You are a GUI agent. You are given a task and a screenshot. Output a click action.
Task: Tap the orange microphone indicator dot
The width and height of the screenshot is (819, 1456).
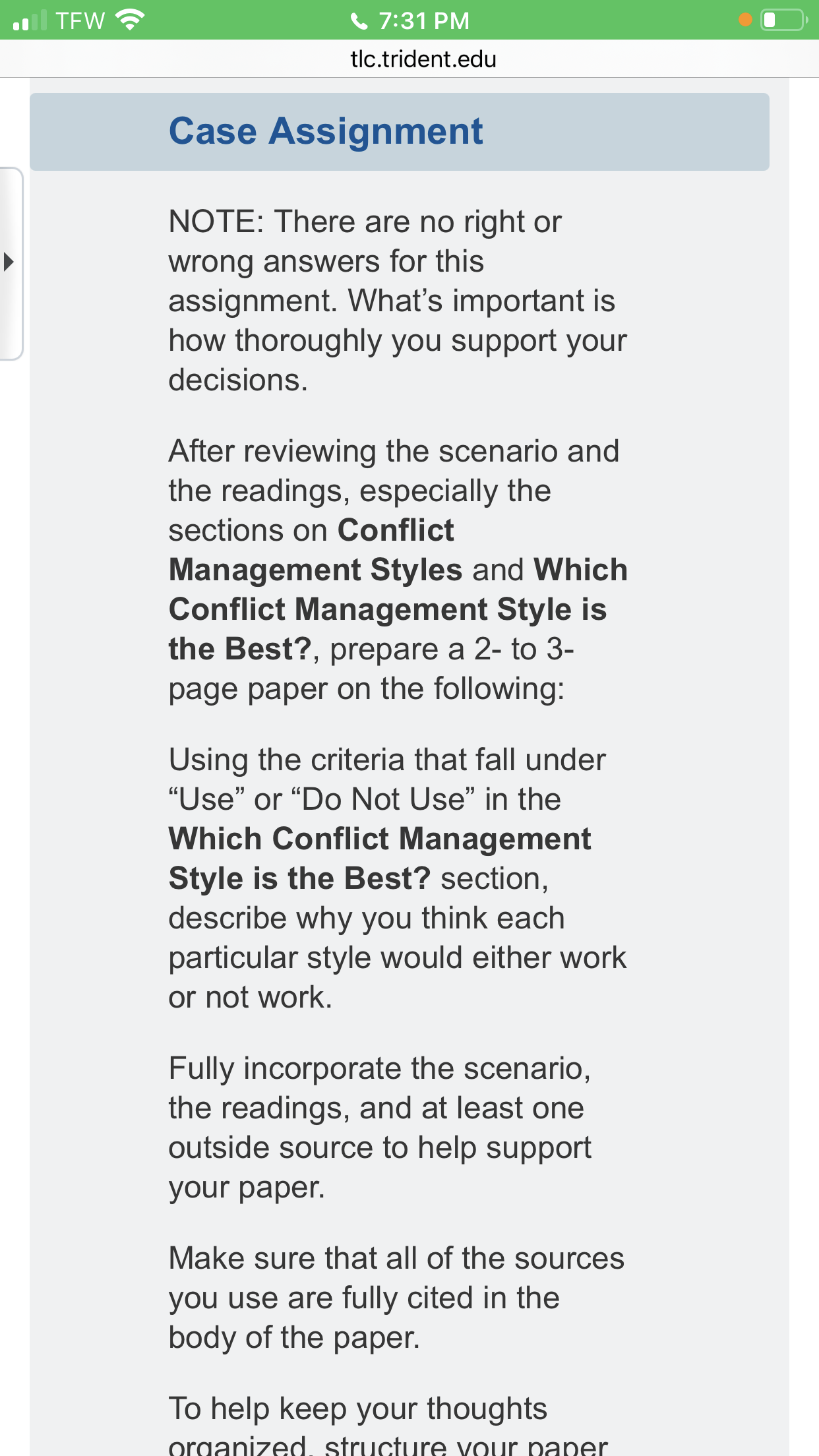tap(745, 20)
